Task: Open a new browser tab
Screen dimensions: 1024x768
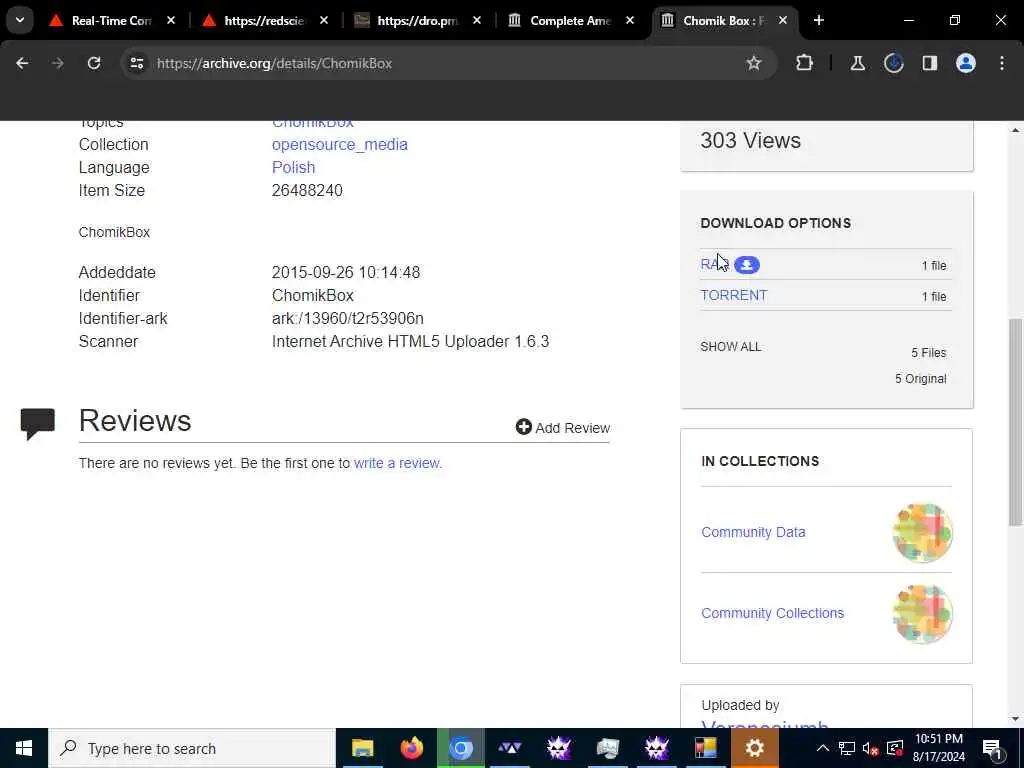Action: (819, 21)
